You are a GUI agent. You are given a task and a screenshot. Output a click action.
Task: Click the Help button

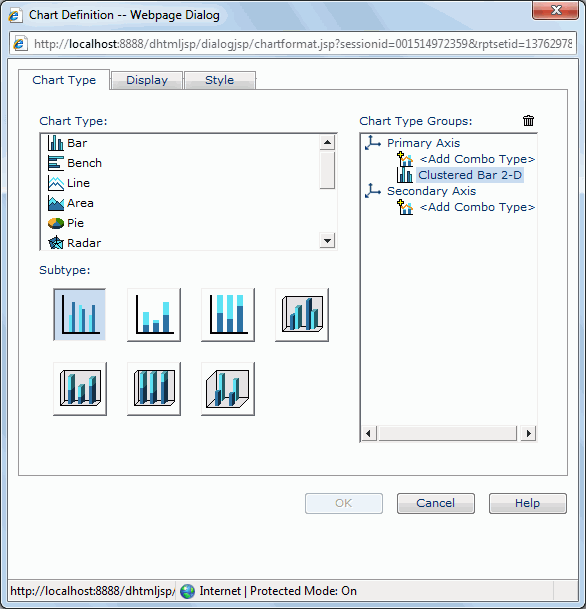click(528, 503)
